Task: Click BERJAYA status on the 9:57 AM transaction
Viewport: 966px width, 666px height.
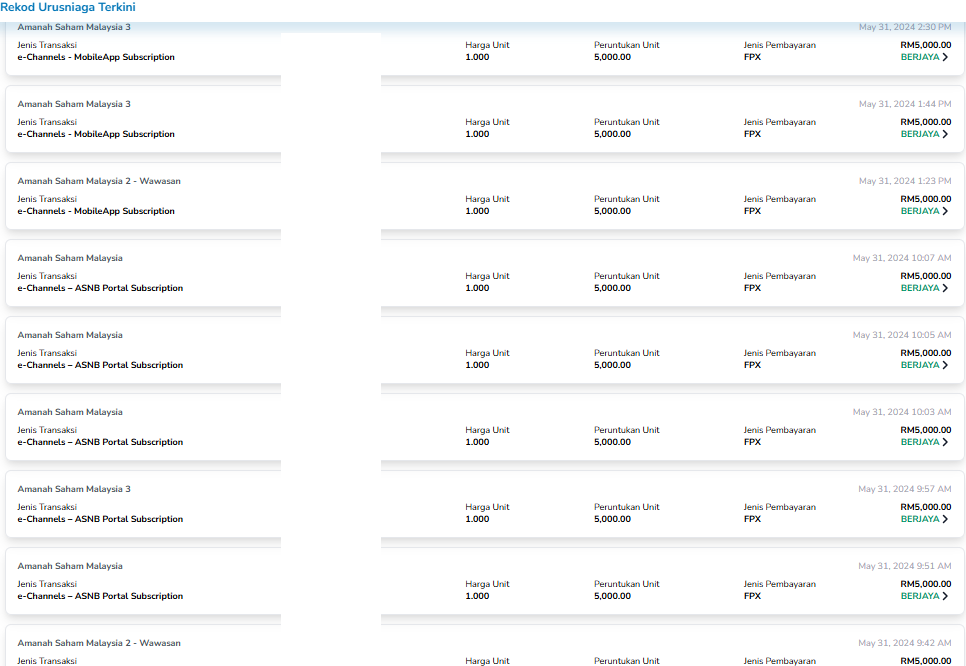Action: (920, 519)
